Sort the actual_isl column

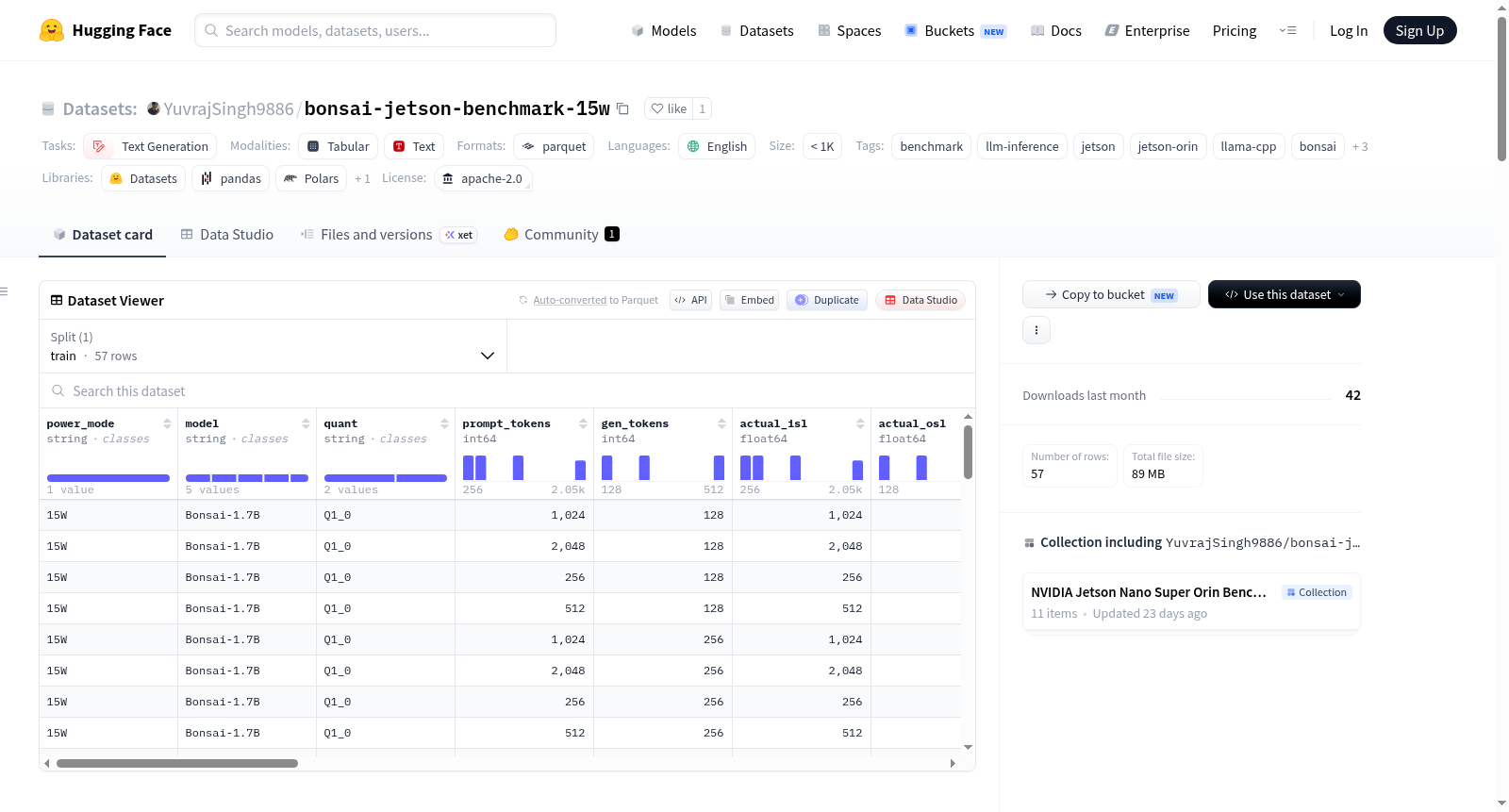point(860,423)
